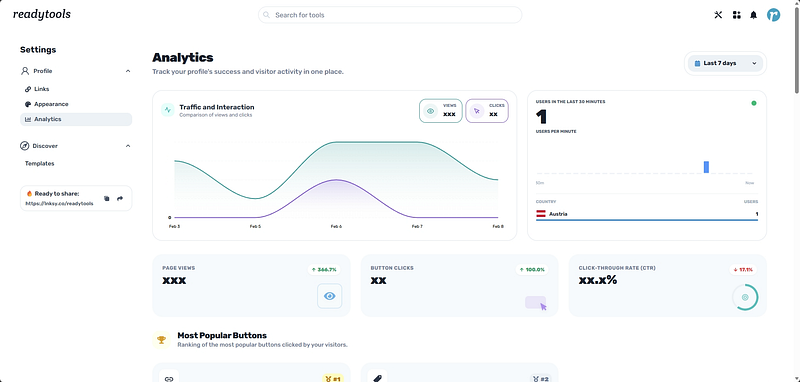Click the tag icon on rank #2 card
Screen dimensions: 800x382
377,378
